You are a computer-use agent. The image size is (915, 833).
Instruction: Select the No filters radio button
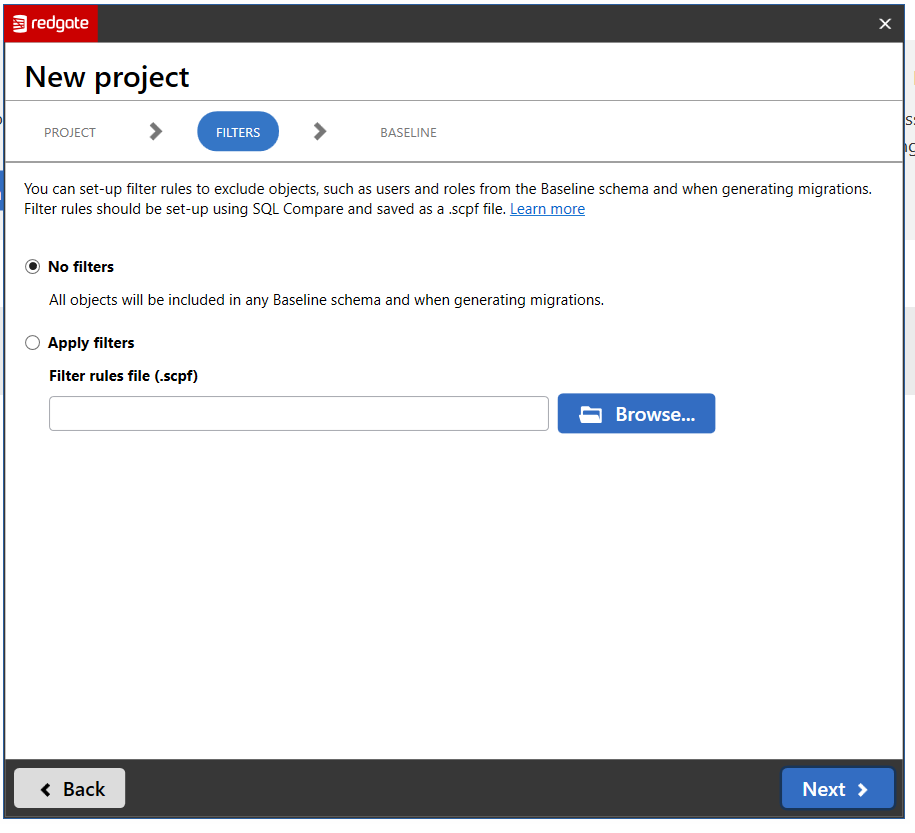(33, 267)
